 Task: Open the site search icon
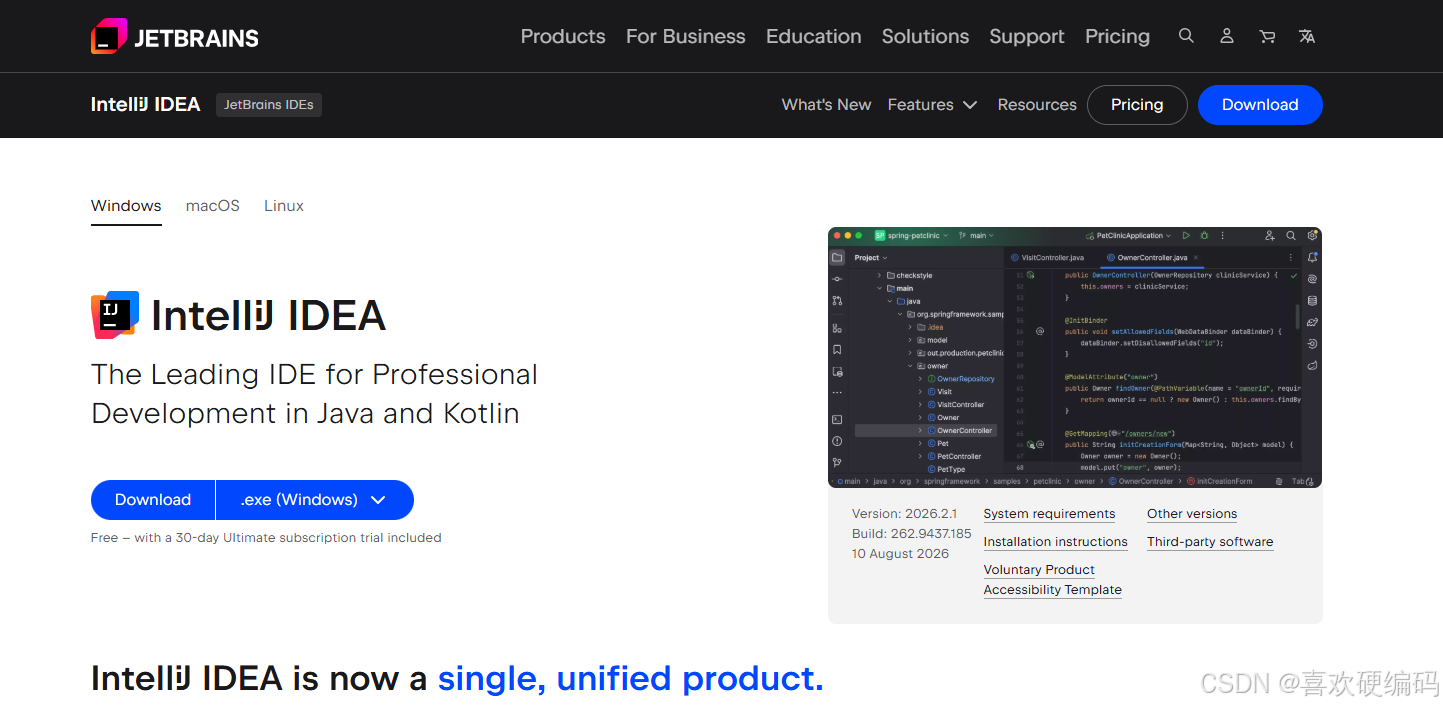[x=1186, y=36]
